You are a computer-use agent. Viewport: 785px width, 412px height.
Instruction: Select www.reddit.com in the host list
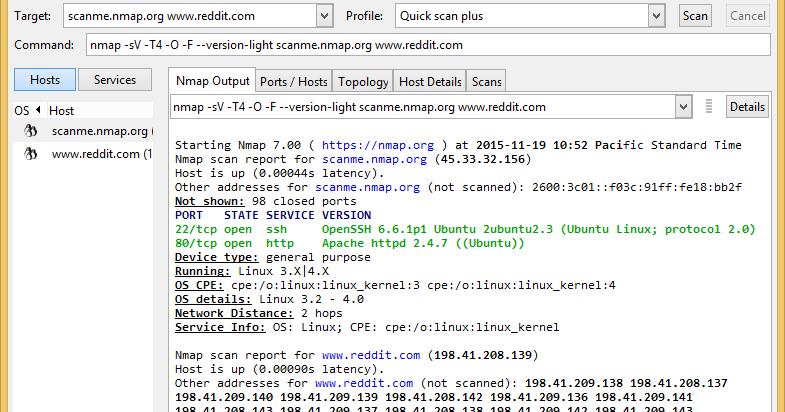click(x=83, y=154)
